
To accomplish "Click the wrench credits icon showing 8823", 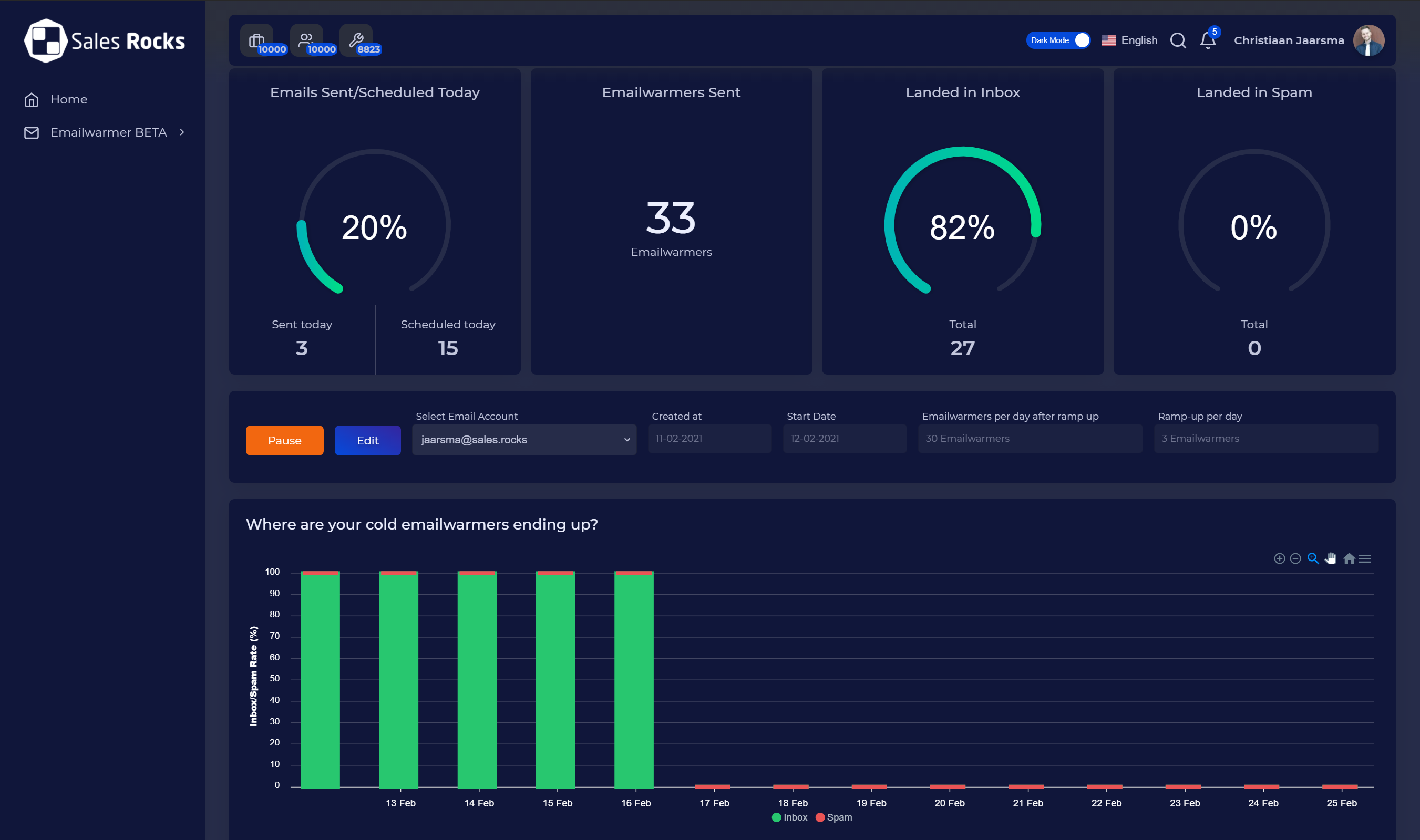I will [x=356, y=40].
